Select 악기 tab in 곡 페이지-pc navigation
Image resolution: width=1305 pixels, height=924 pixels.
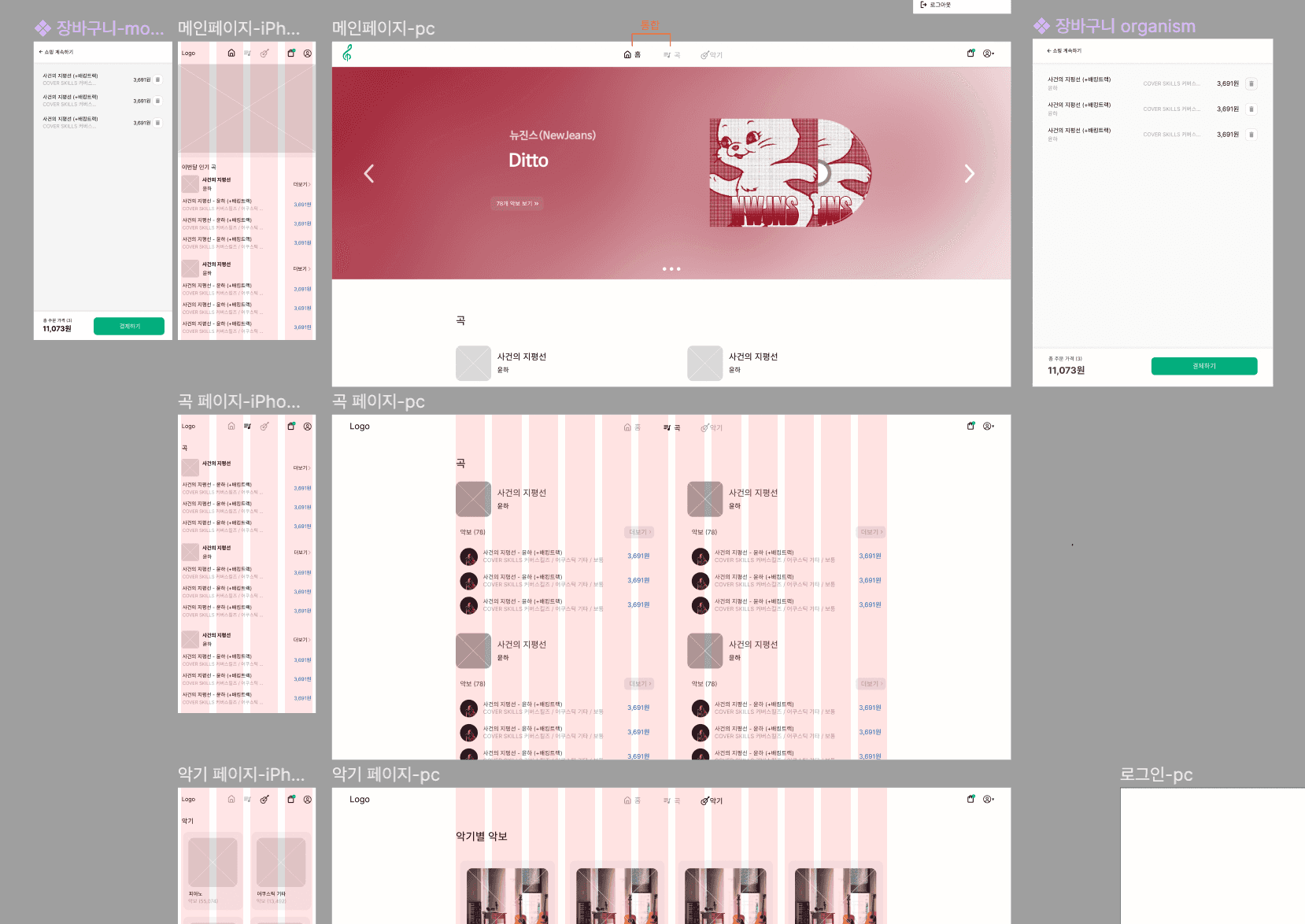click(x=712, y=428)
